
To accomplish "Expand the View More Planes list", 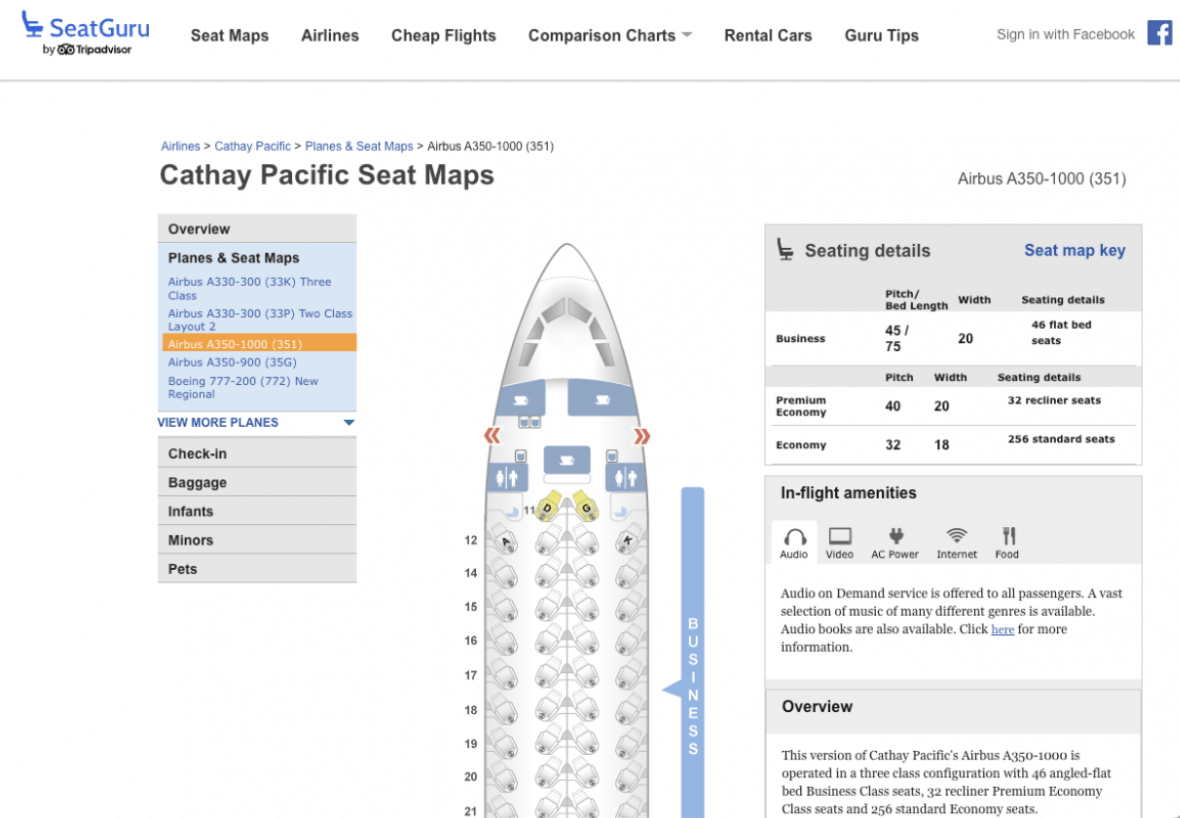I will click(x=256, y=423).
